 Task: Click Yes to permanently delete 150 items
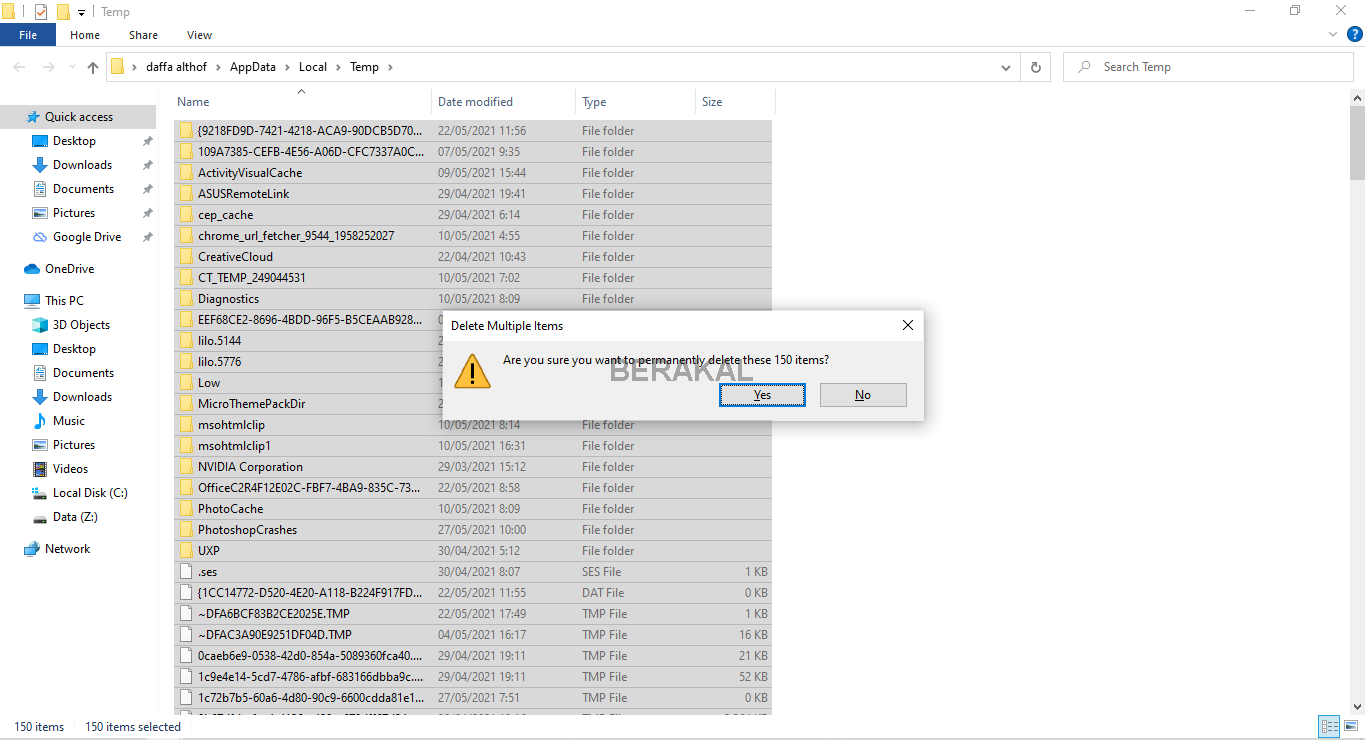point(762,395)
